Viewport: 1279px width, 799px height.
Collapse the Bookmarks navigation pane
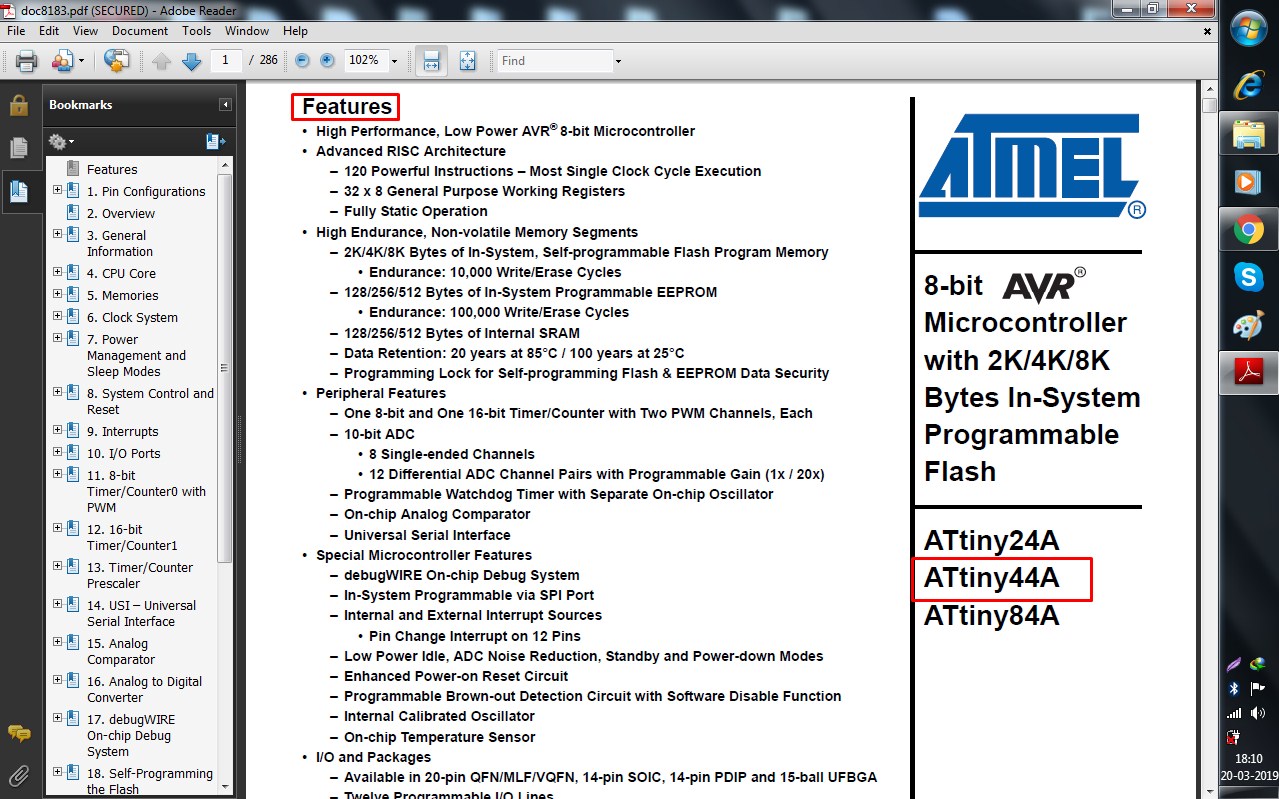(x=225, y=105)
